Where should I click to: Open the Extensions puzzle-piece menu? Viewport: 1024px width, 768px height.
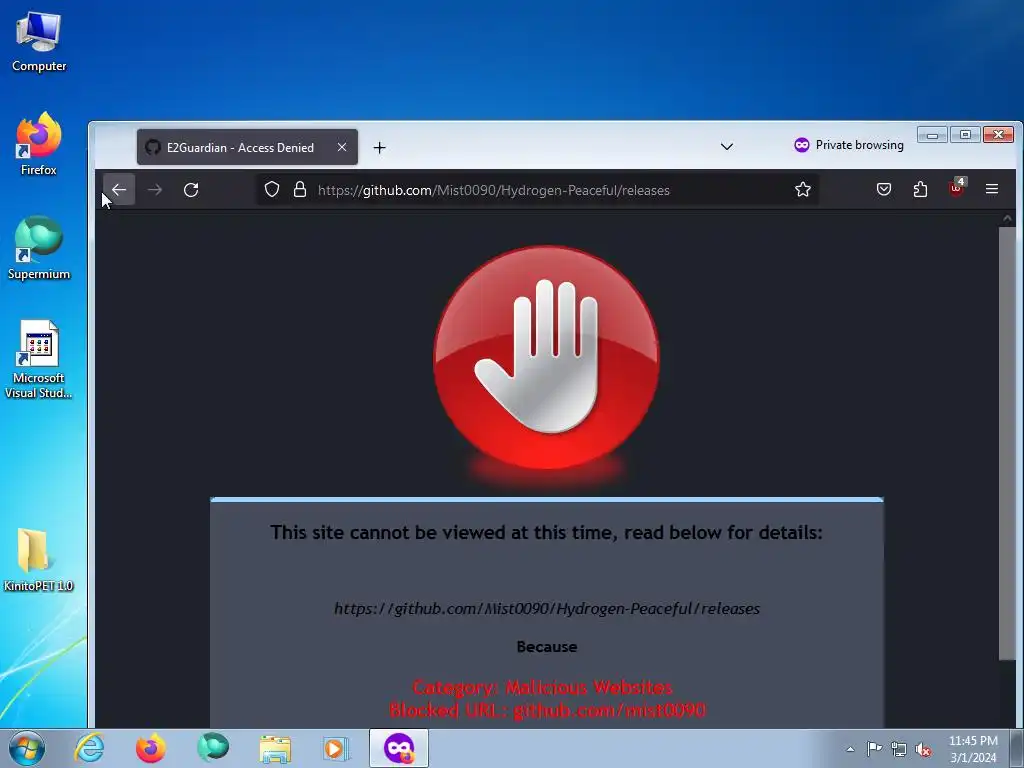click(920, 190)
